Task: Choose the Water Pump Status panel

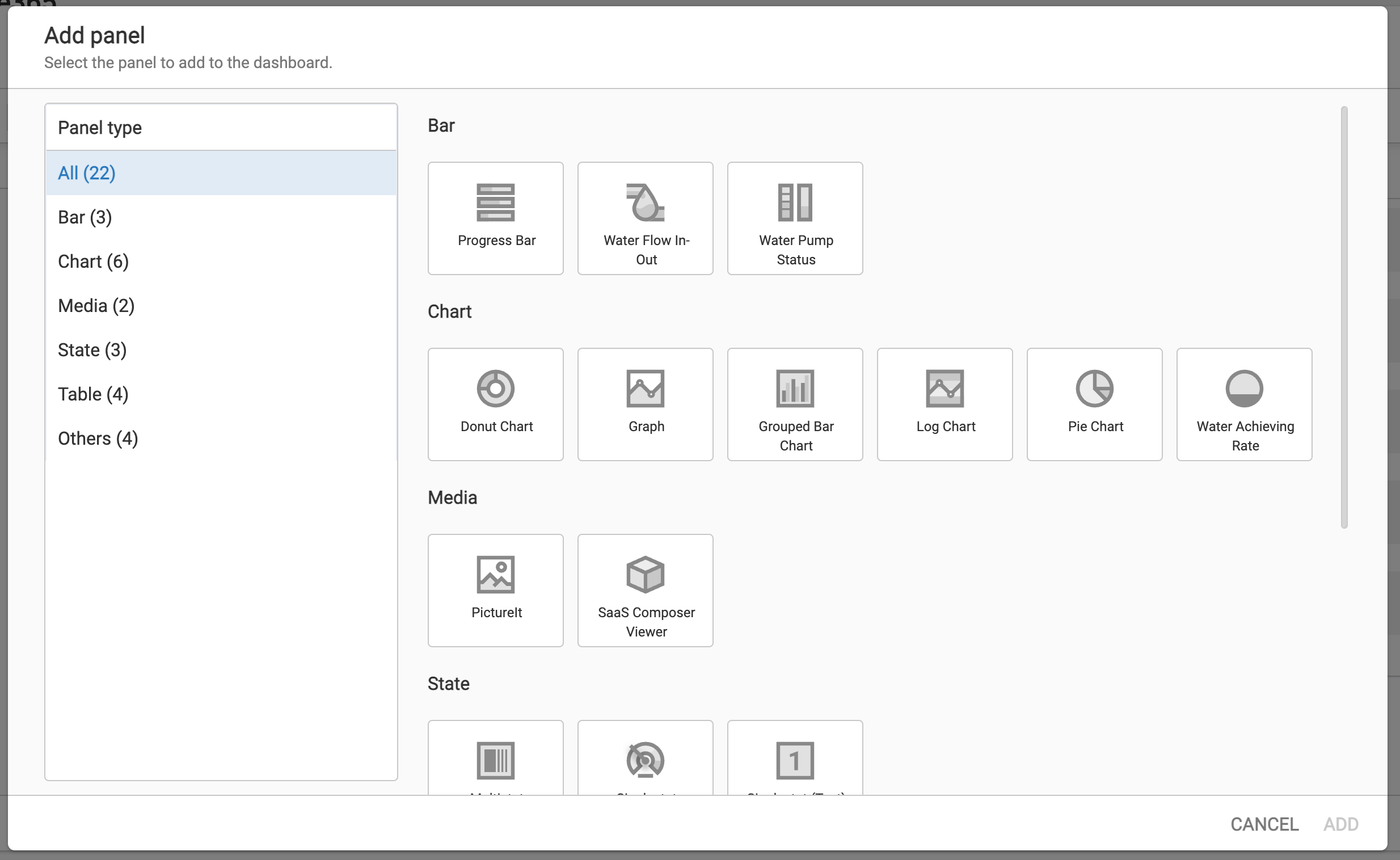Action: pos(795,218)
